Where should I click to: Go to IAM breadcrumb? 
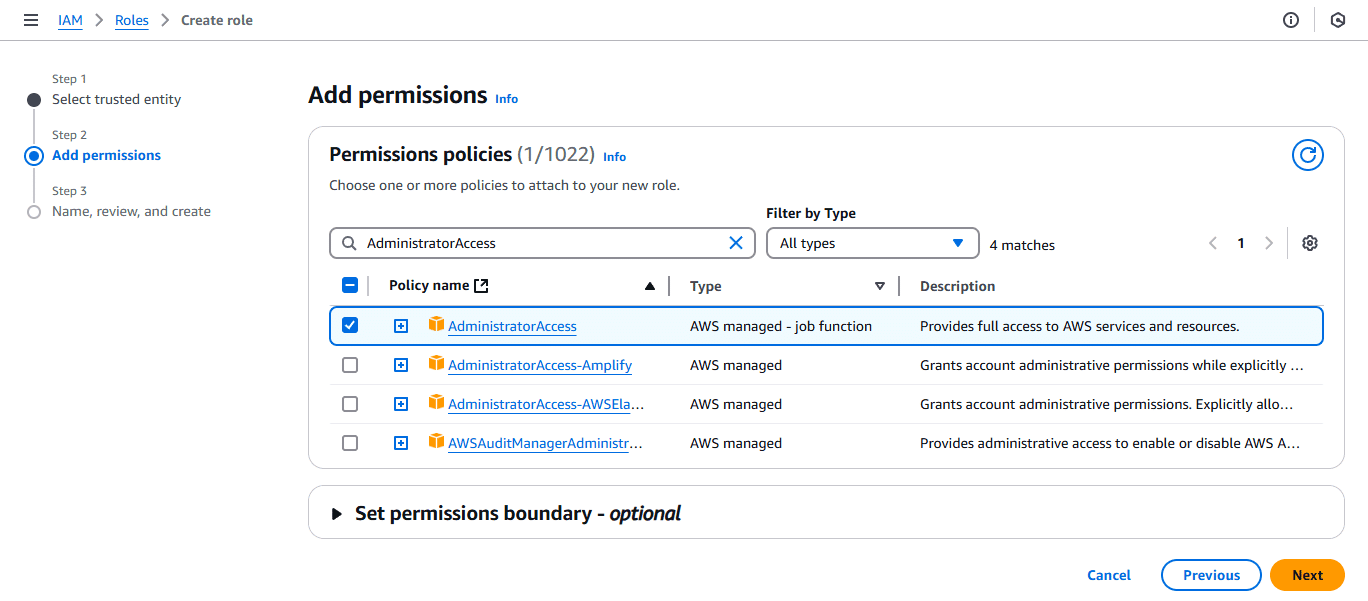tap(70, 20)
